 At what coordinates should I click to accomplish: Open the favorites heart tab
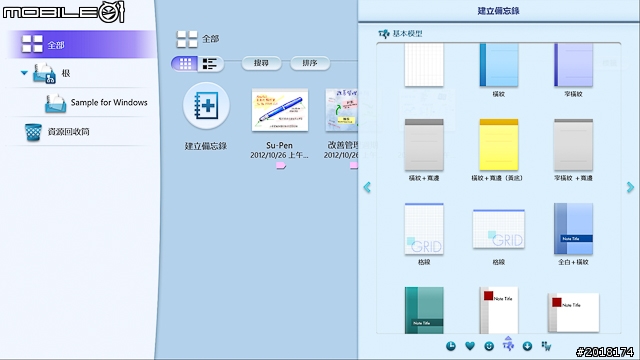coord(470,346)
